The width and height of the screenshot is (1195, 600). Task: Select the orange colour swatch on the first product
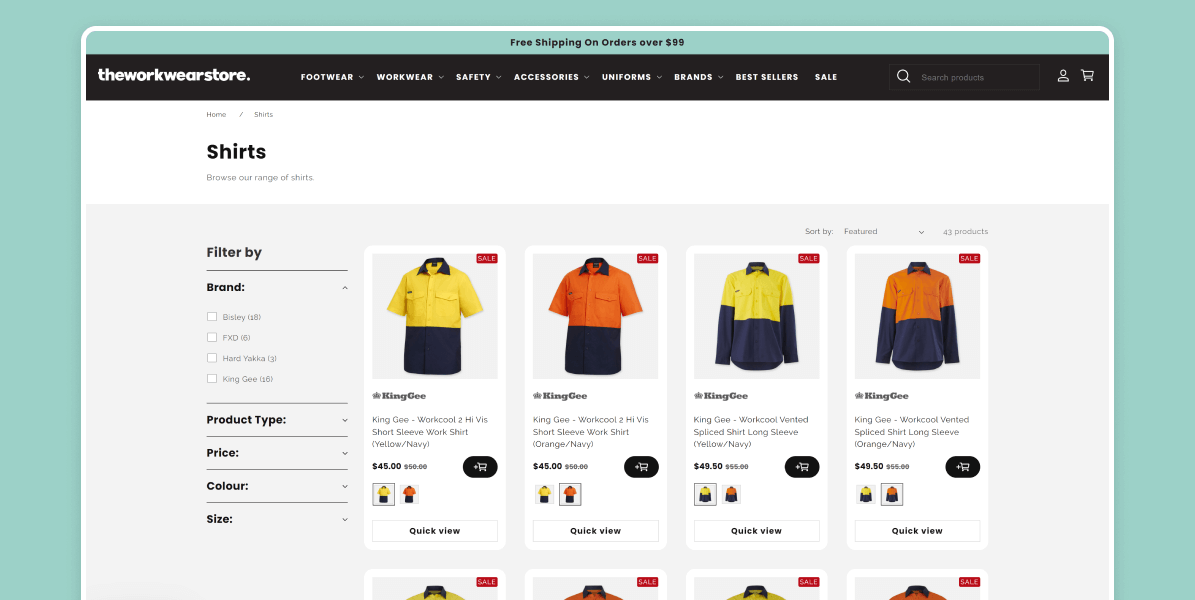(x=410, y=493)
